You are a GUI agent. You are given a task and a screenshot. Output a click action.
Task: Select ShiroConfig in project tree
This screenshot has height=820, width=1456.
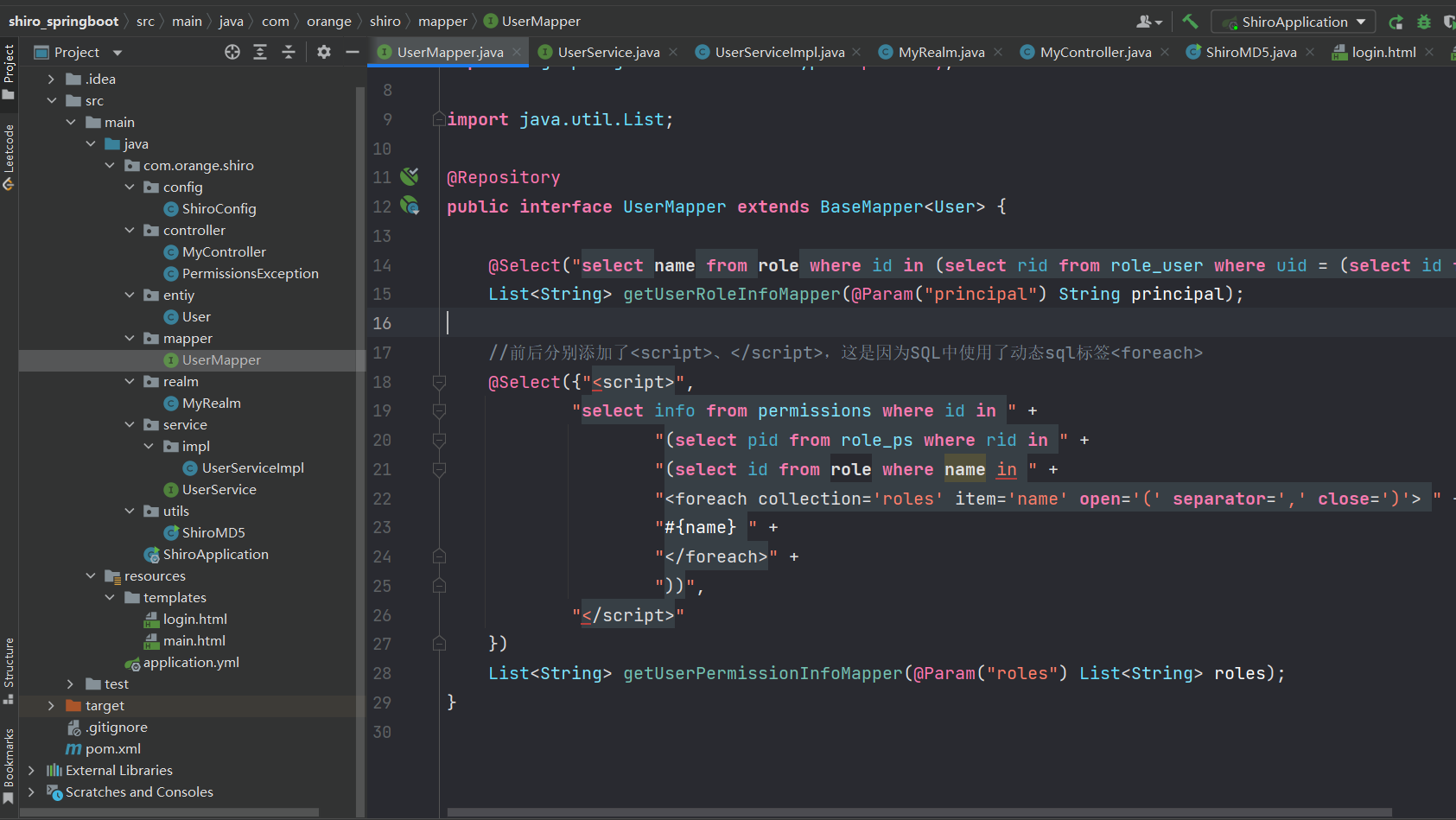point(219,208)
